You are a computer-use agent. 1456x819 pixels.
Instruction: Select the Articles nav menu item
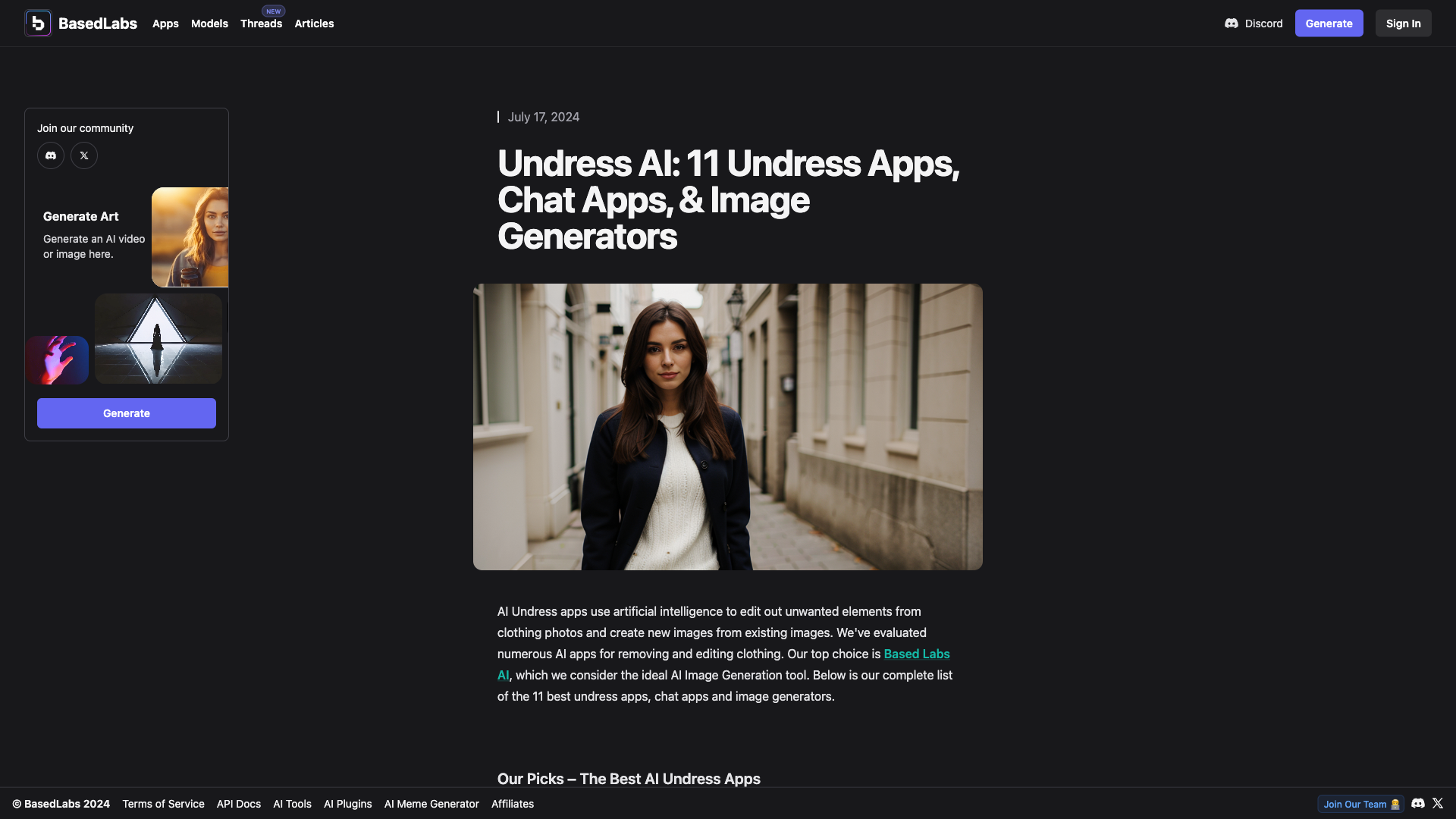tap(314, 23)
